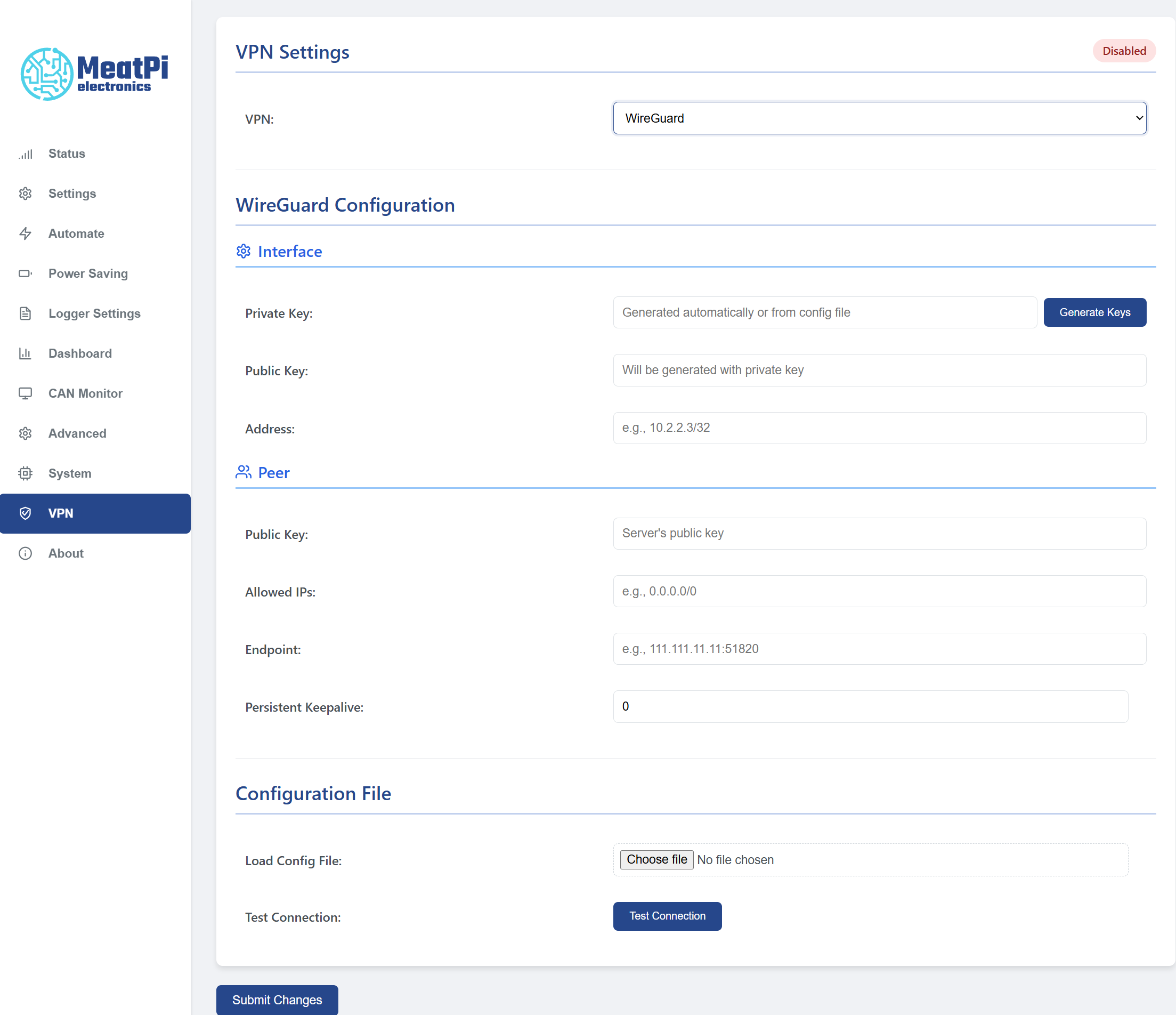The image size is (1176, 1015).
Task: Click the Automate lightning bolt icon
Action: [x=26, y=233]
